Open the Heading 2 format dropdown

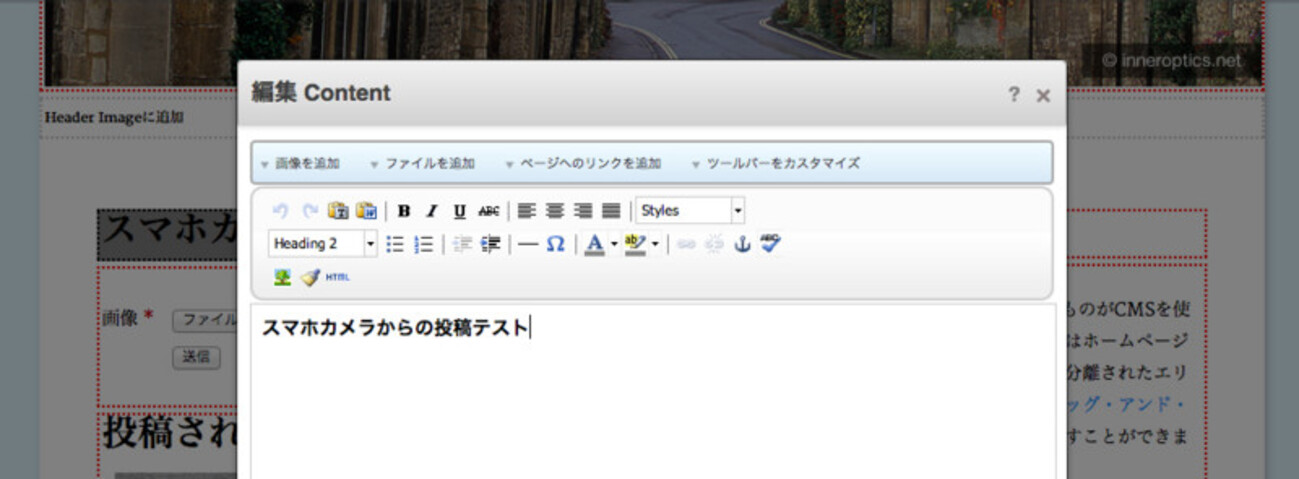click(x=322, y=244)
